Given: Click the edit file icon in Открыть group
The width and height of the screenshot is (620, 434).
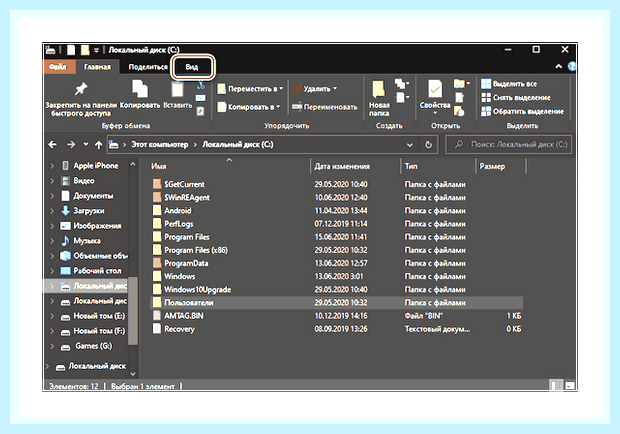Looking at the screenshot, I should coord(459,97).
